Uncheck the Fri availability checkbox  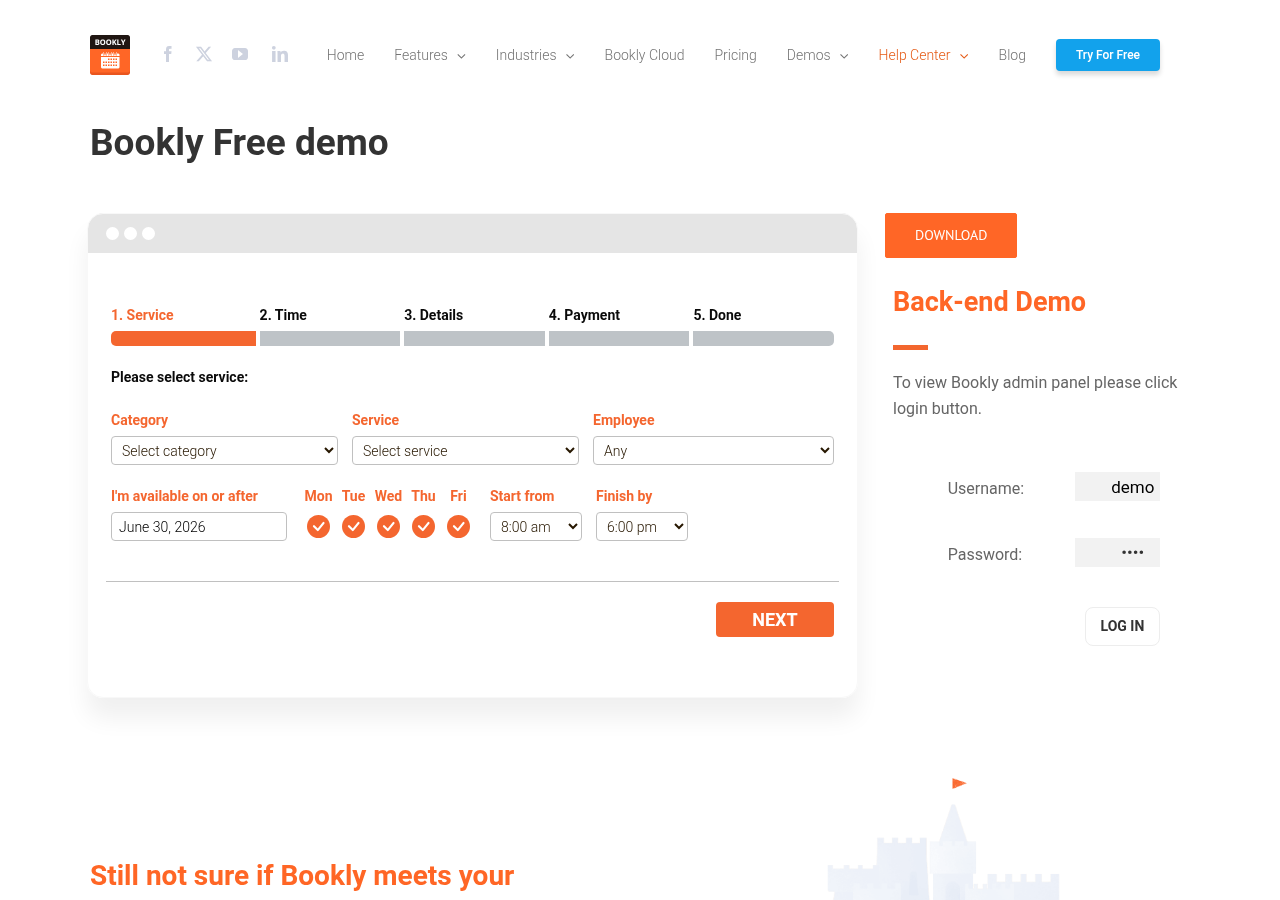tap(458, 526)
